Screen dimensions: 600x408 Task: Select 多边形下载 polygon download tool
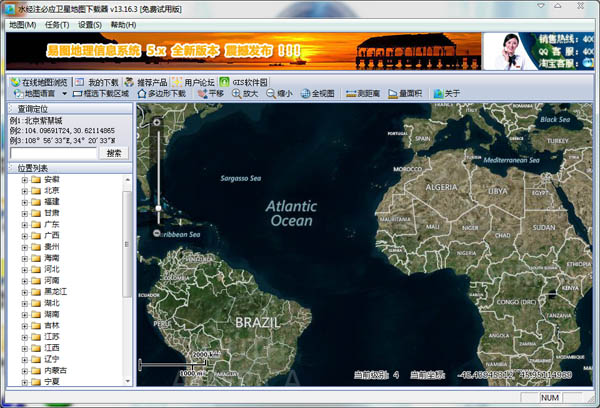161,94
